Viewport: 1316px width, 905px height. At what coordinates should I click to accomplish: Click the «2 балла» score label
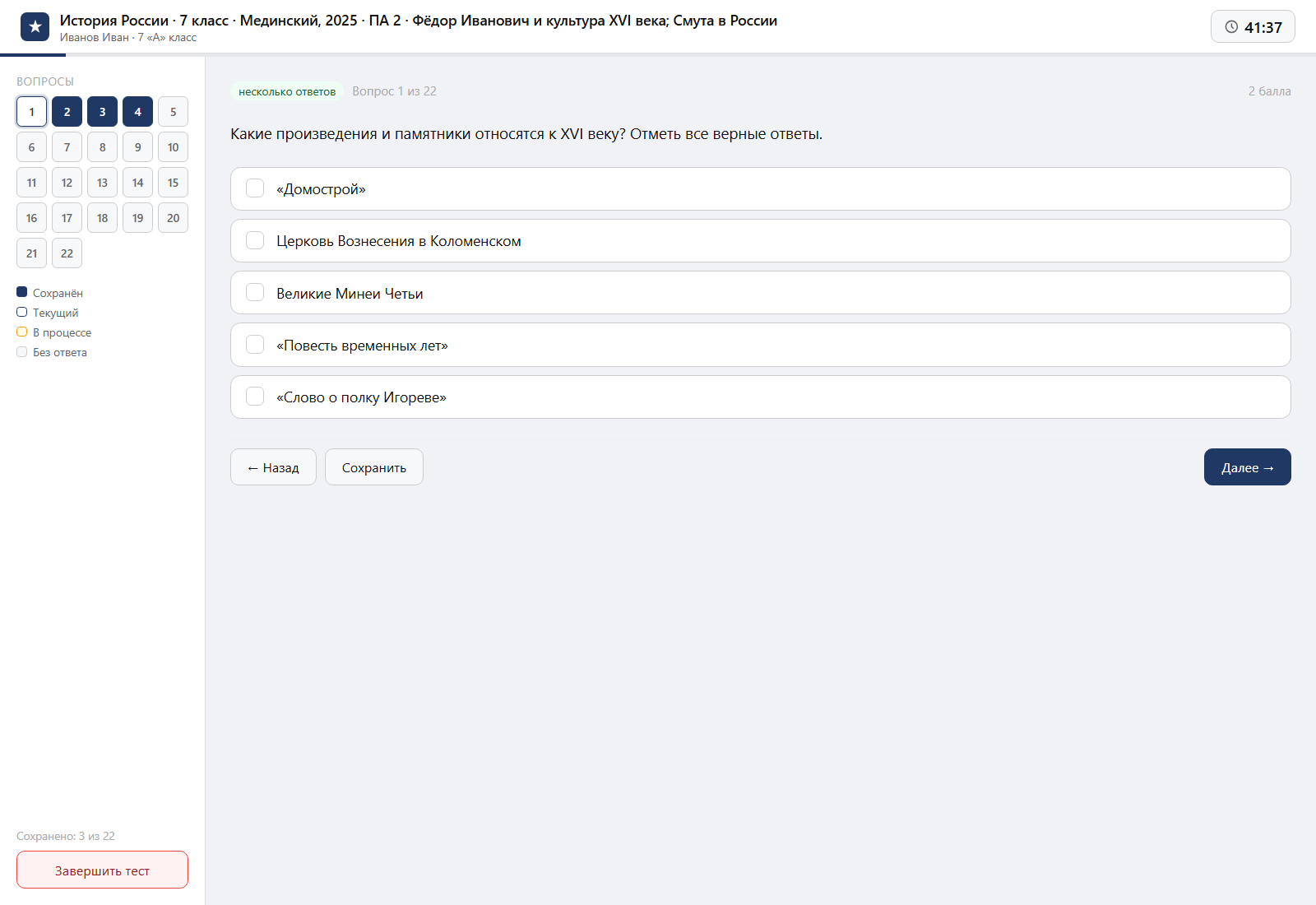(x=1269, y=91)
